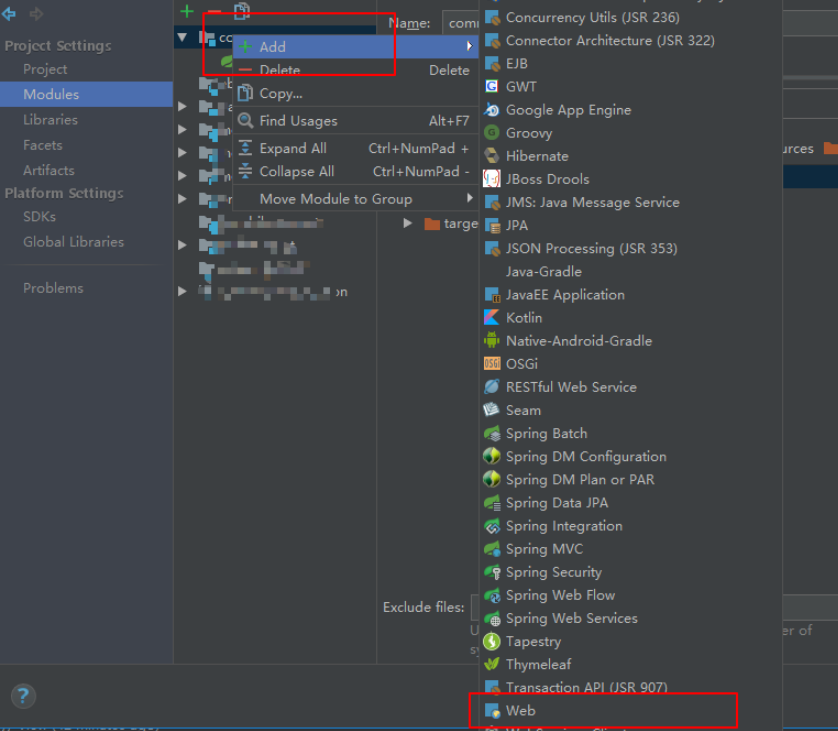Click the Find Usages magnifier icon

245,120
